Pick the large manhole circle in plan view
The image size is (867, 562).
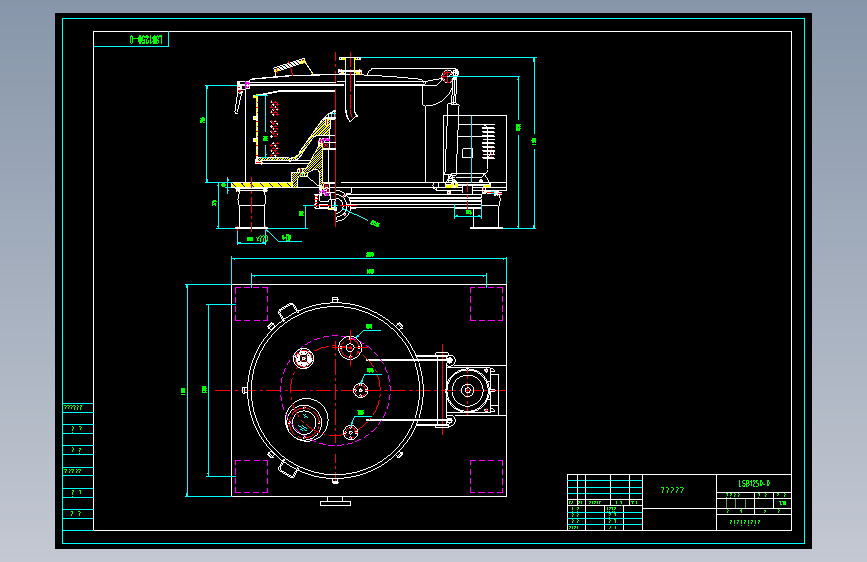[306, 420]
